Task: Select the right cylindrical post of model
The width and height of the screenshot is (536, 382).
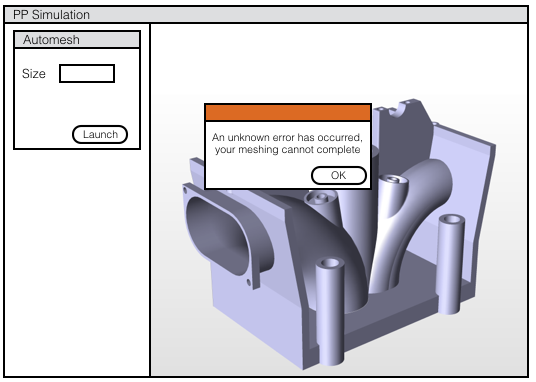Action: tap(451, 263)
